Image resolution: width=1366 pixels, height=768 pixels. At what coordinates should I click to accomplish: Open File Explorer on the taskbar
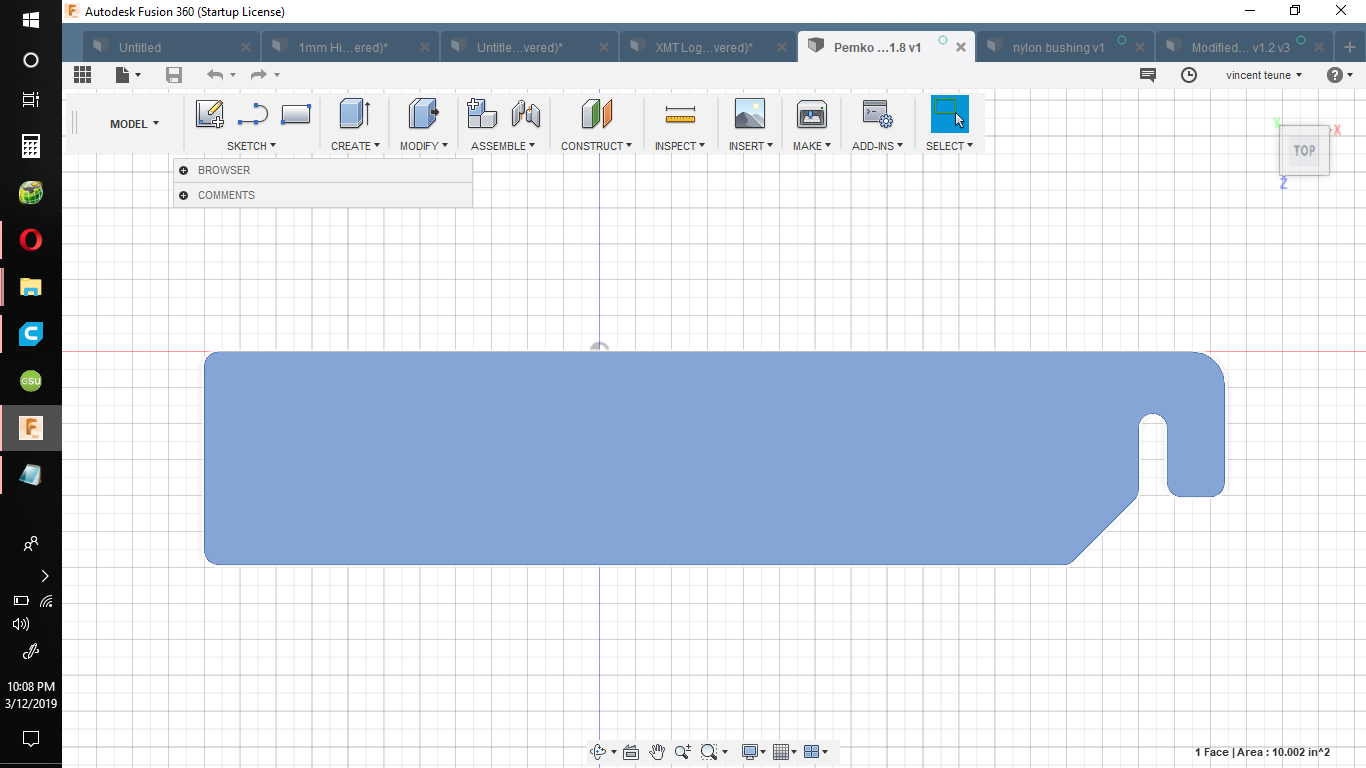pos(31,287)
